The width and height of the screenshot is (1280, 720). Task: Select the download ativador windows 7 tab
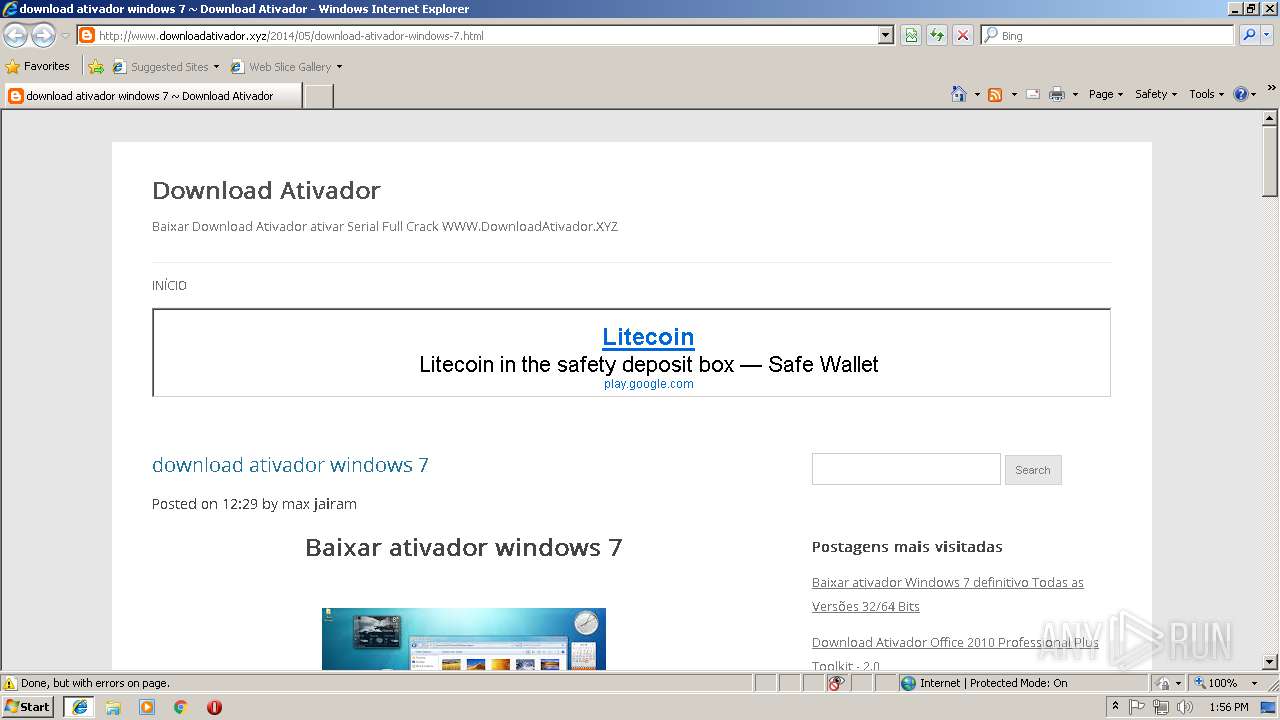[152, 96]
